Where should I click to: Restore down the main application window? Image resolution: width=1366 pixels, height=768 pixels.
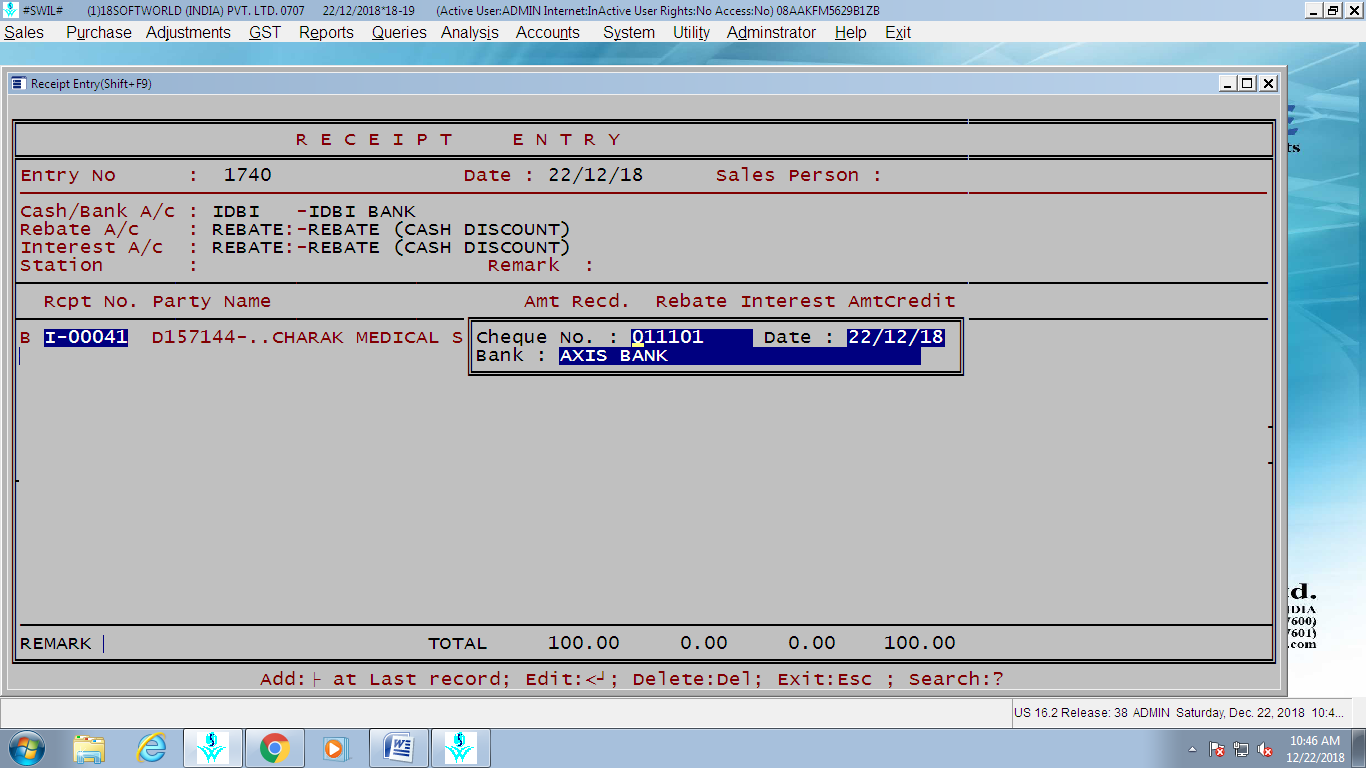(1332, 10)
